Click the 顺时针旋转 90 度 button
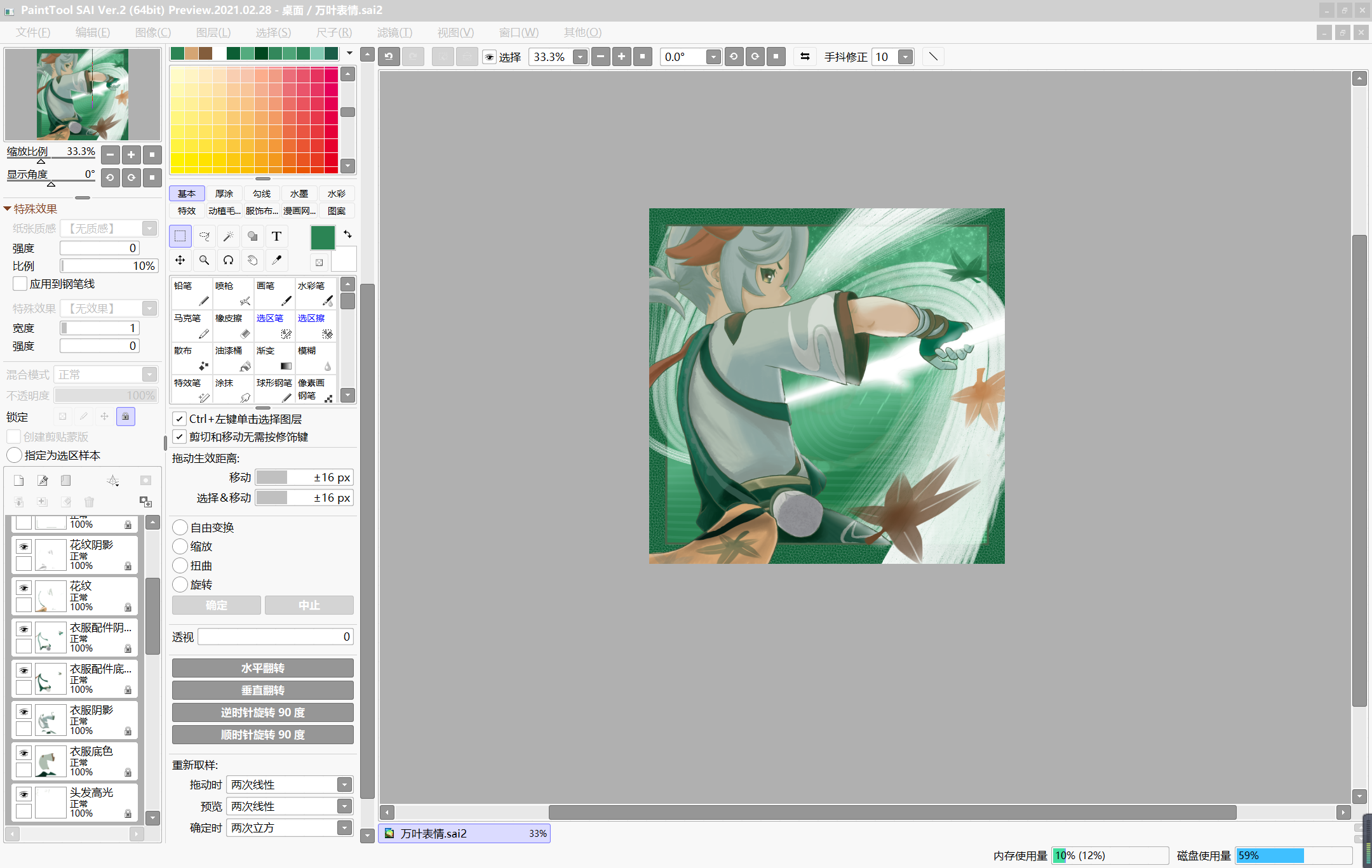Screen dimensions: 1372x868 pos(263,735)
